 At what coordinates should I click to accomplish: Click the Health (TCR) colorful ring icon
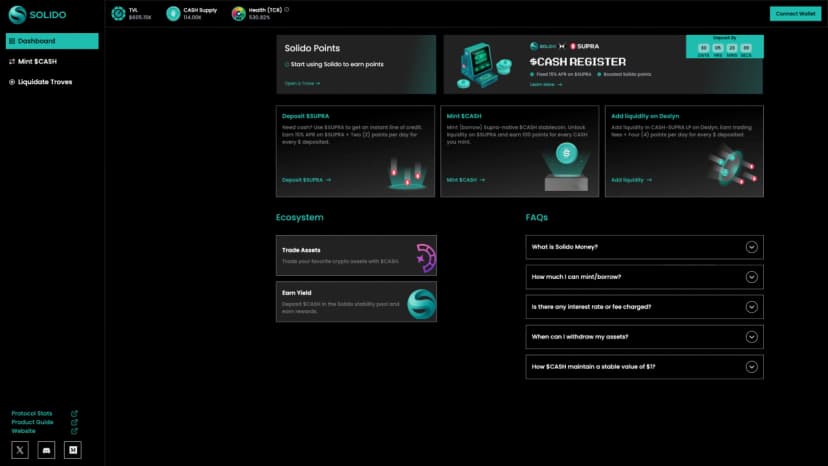tap(239, 14)
